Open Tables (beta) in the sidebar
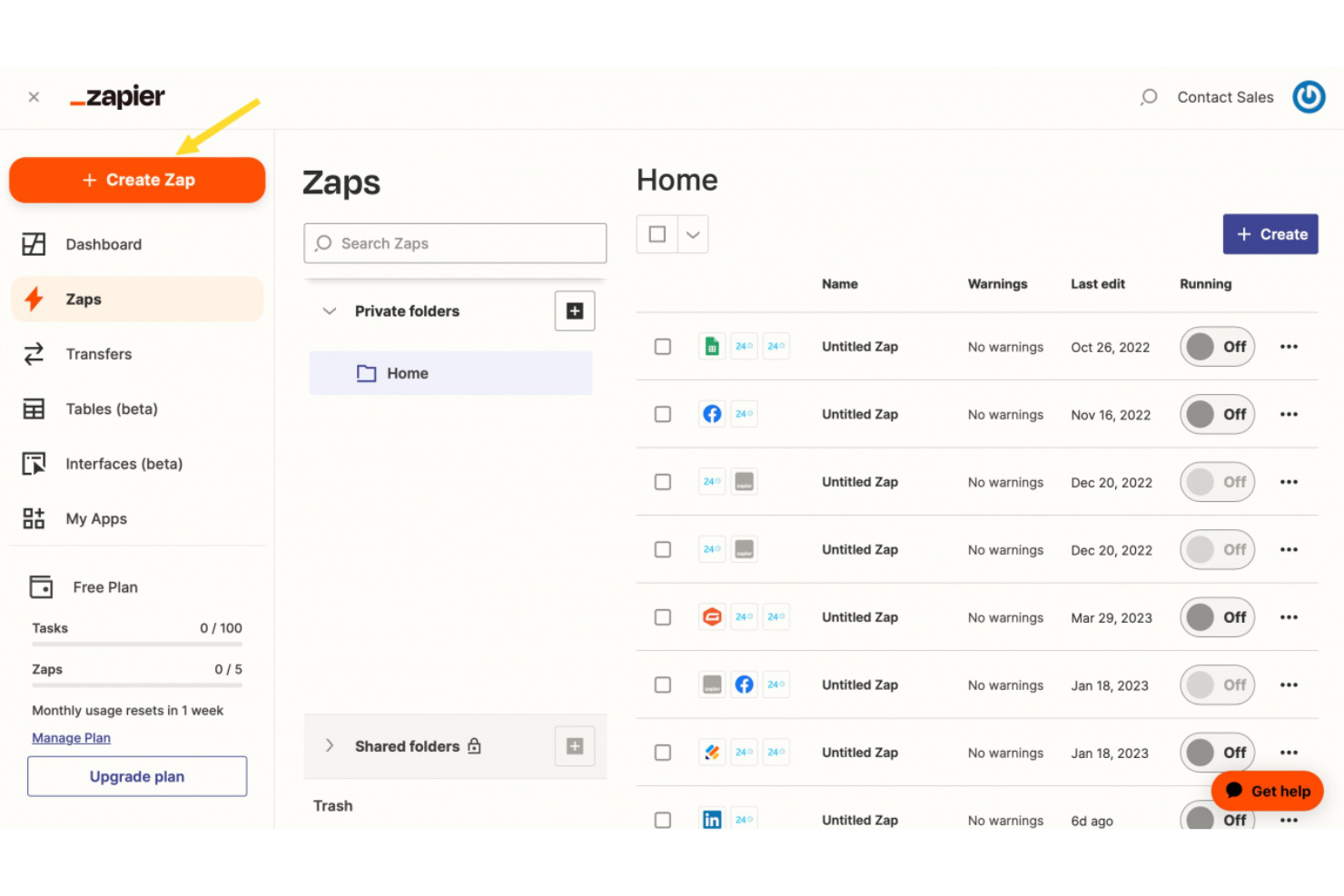 (x=137, y=409)
